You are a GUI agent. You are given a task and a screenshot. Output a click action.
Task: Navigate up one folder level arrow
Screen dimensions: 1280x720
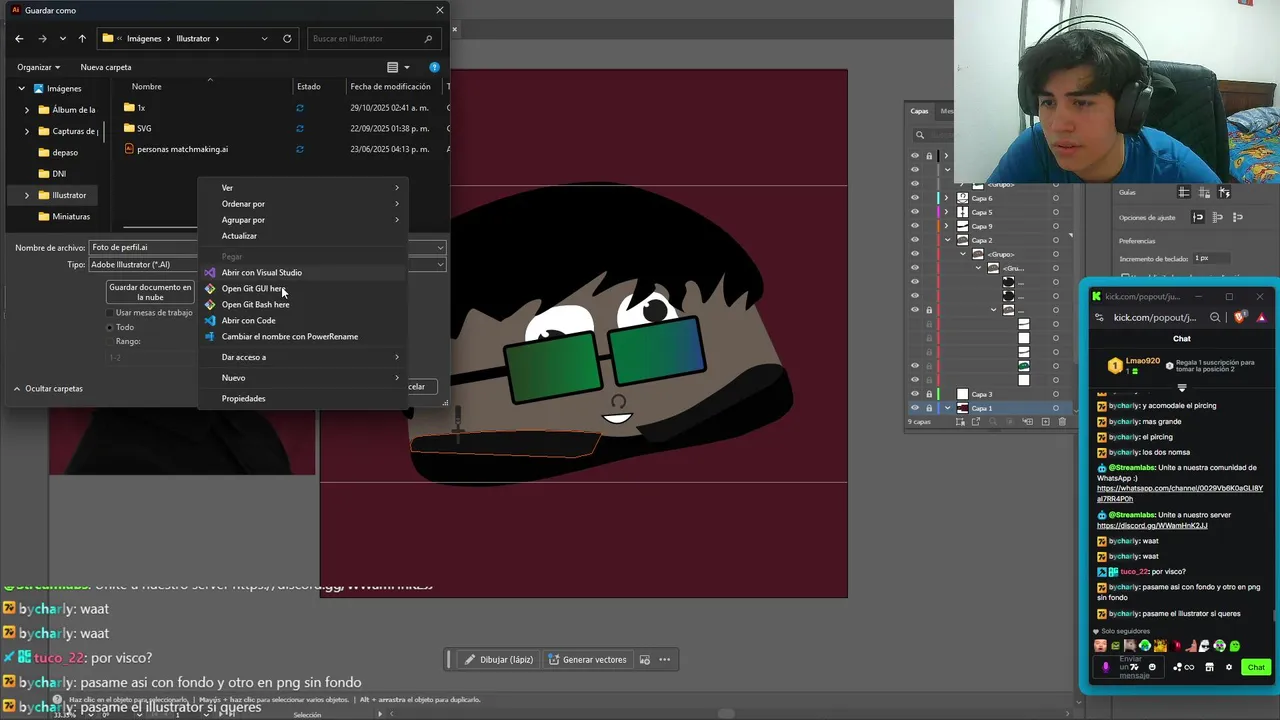pyautogui.click(x=82, y=38)
